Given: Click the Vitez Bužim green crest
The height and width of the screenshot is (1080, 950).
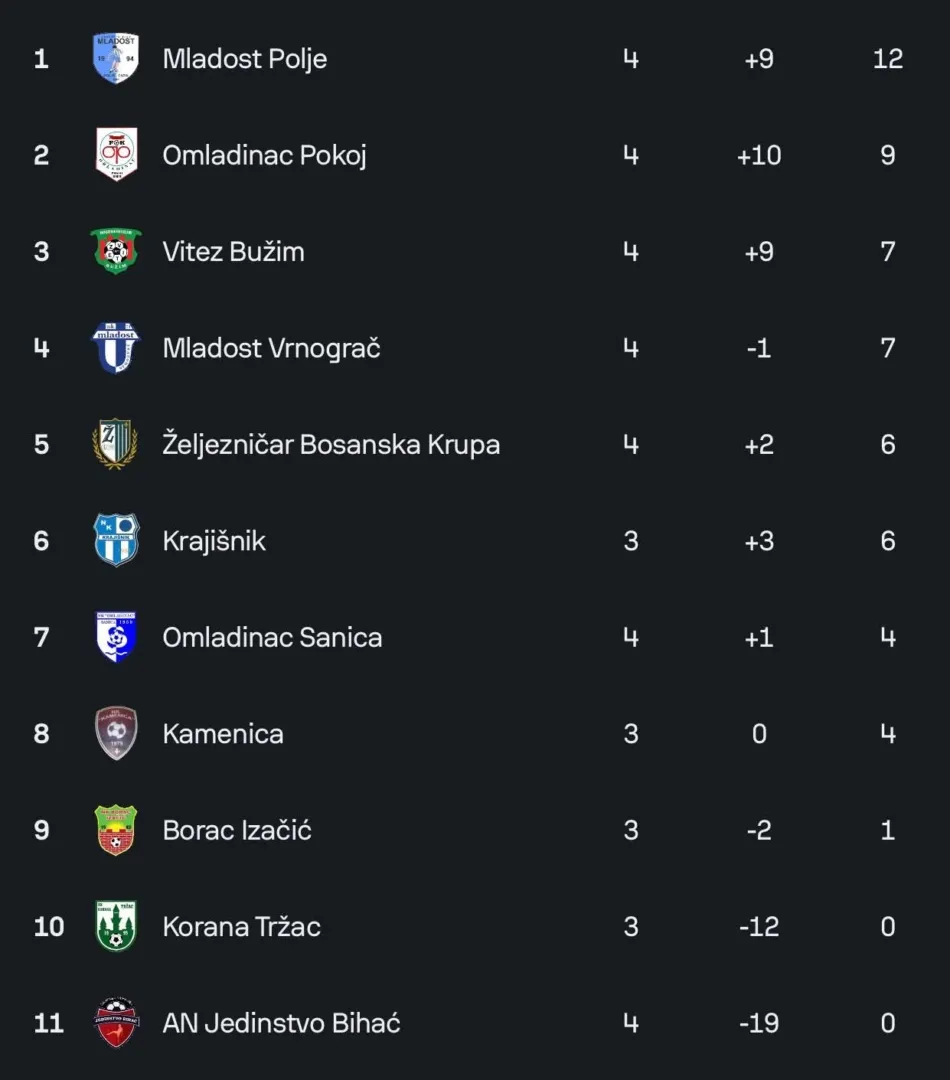Looking at the screenshot, I should click(116, 251).
